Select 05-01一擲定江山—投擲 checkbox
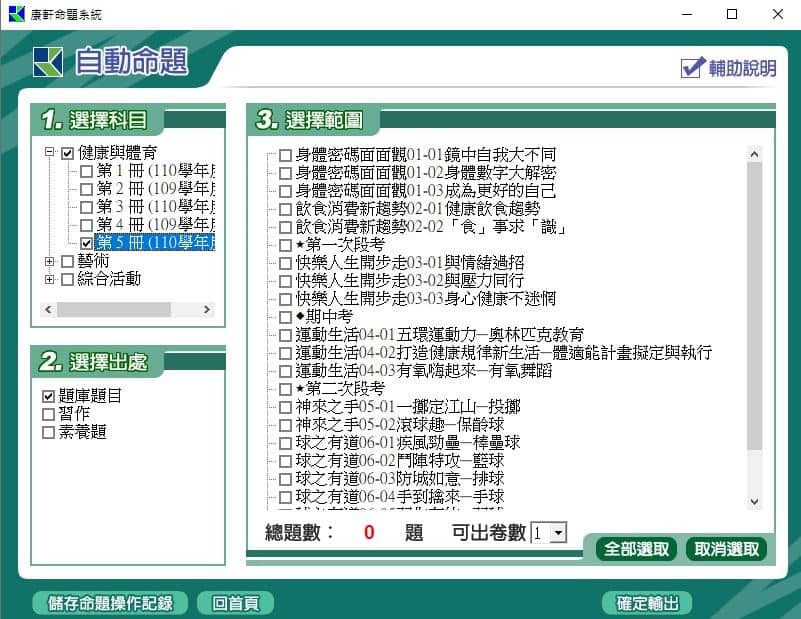The width and height of the screenshot is (801, 619). point(286,408)
